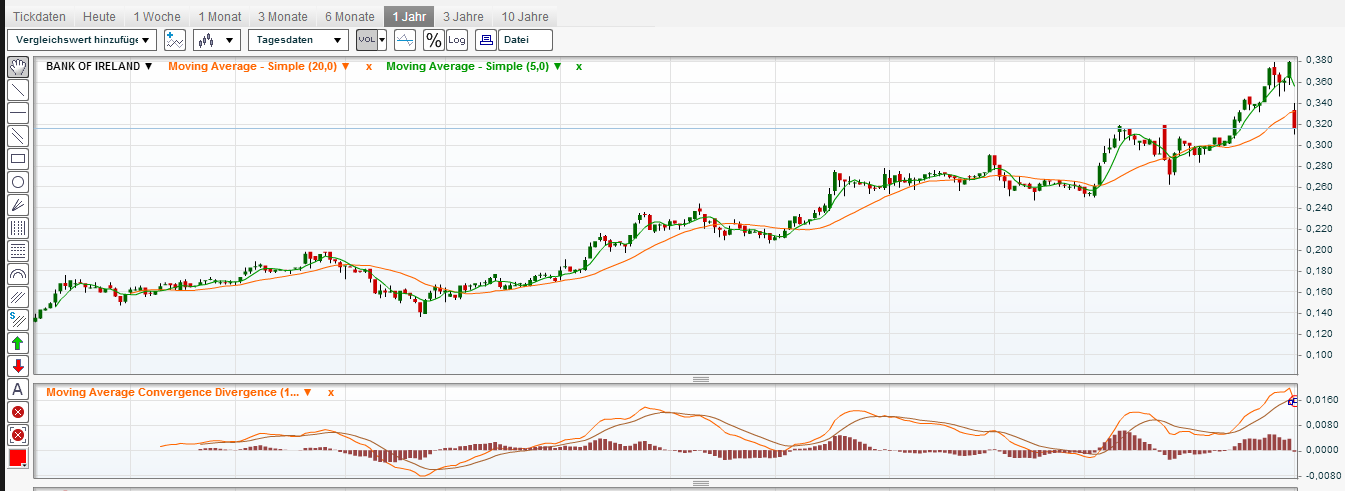
Task: Select the S-marked speed lines tool
Action: pyautogui.click(x=18, y=320)
